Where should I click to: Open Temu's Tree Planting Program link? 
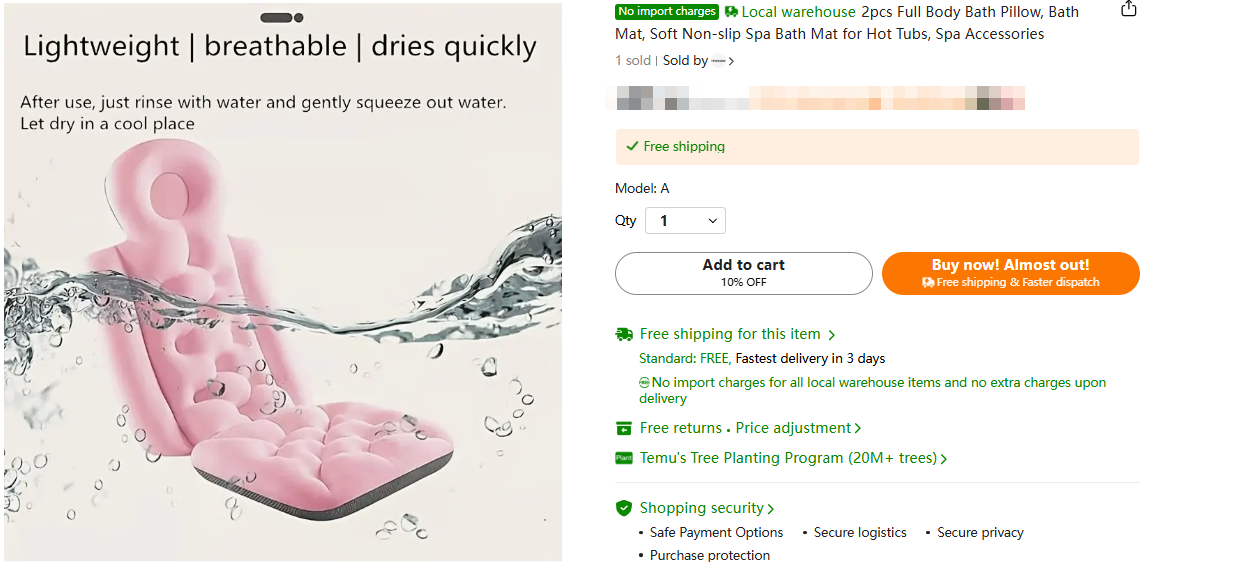[790, 457]
